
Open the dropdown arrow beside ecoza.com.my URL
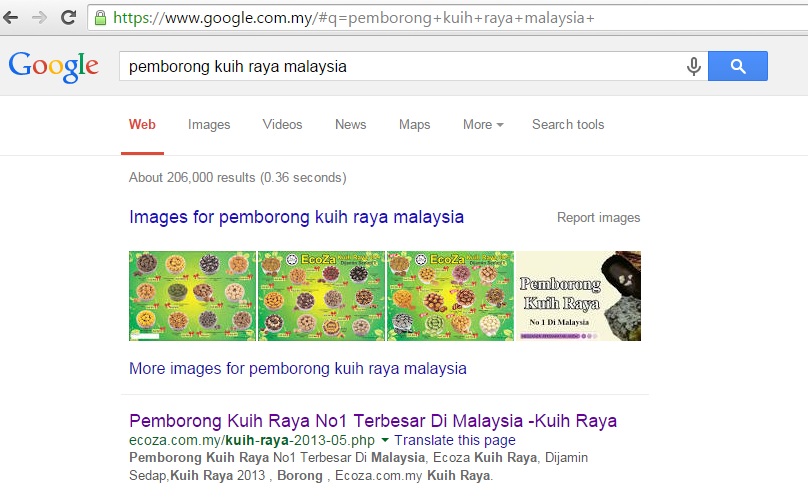[384, 440]
